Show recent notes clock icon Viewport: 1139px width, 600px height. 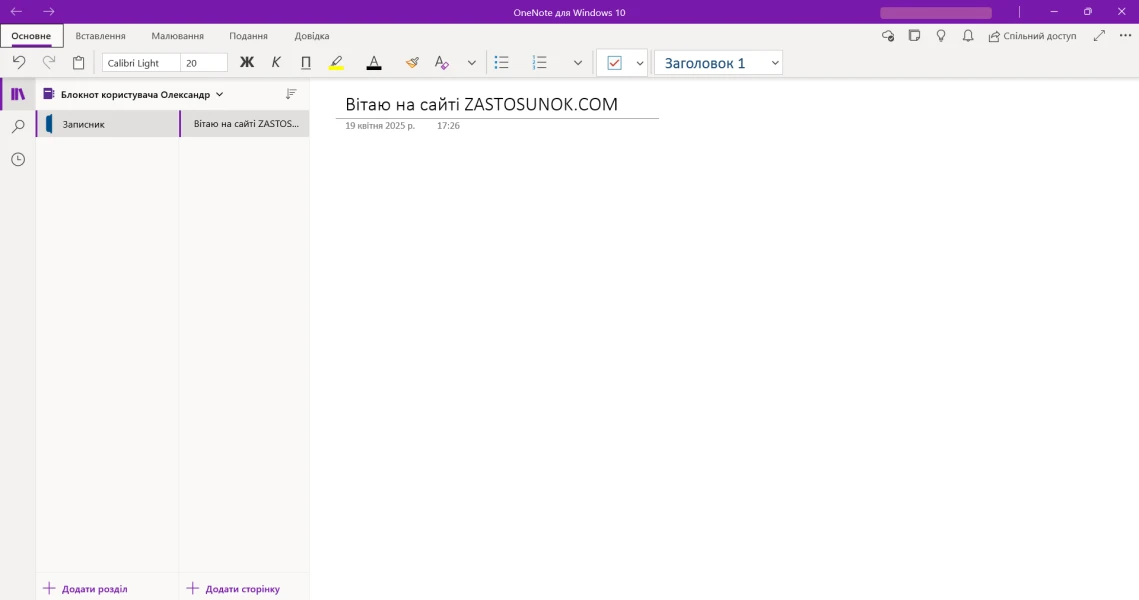click(x=18, y=159)
